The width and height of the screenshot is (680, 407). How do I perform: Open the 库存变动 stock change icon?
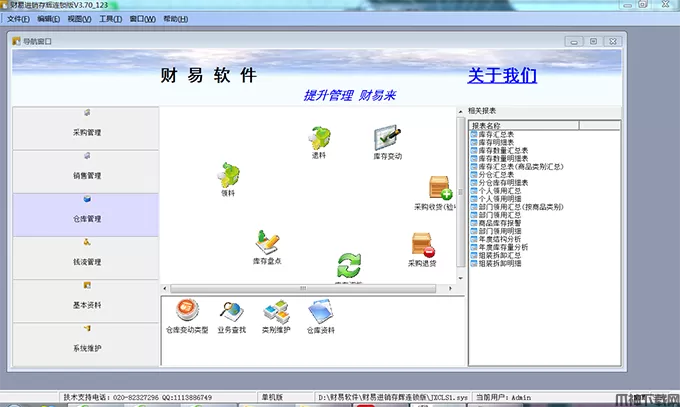[387, 142]
